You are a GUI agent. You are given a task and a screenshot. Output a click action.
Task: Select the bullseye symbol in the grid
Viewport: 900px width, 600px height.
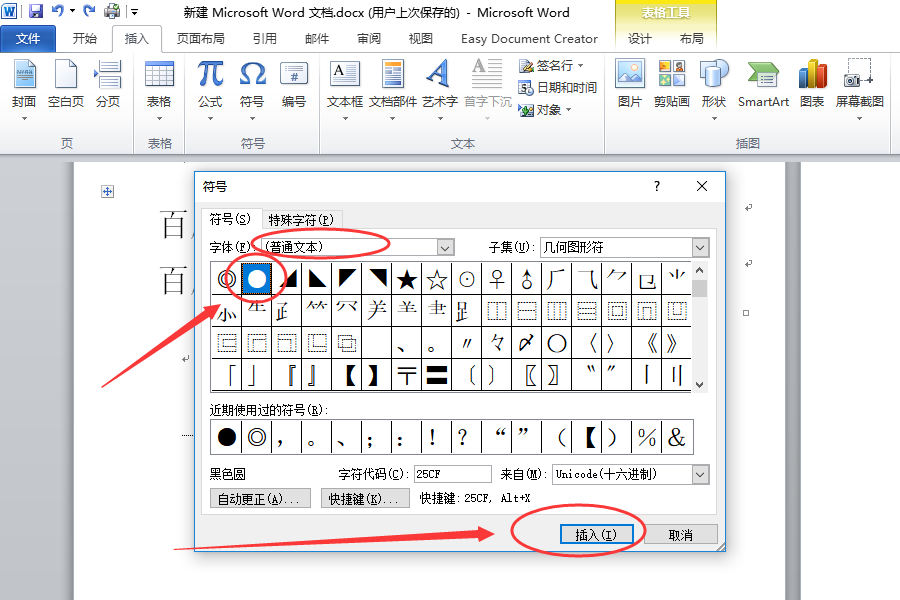[227, 279]
